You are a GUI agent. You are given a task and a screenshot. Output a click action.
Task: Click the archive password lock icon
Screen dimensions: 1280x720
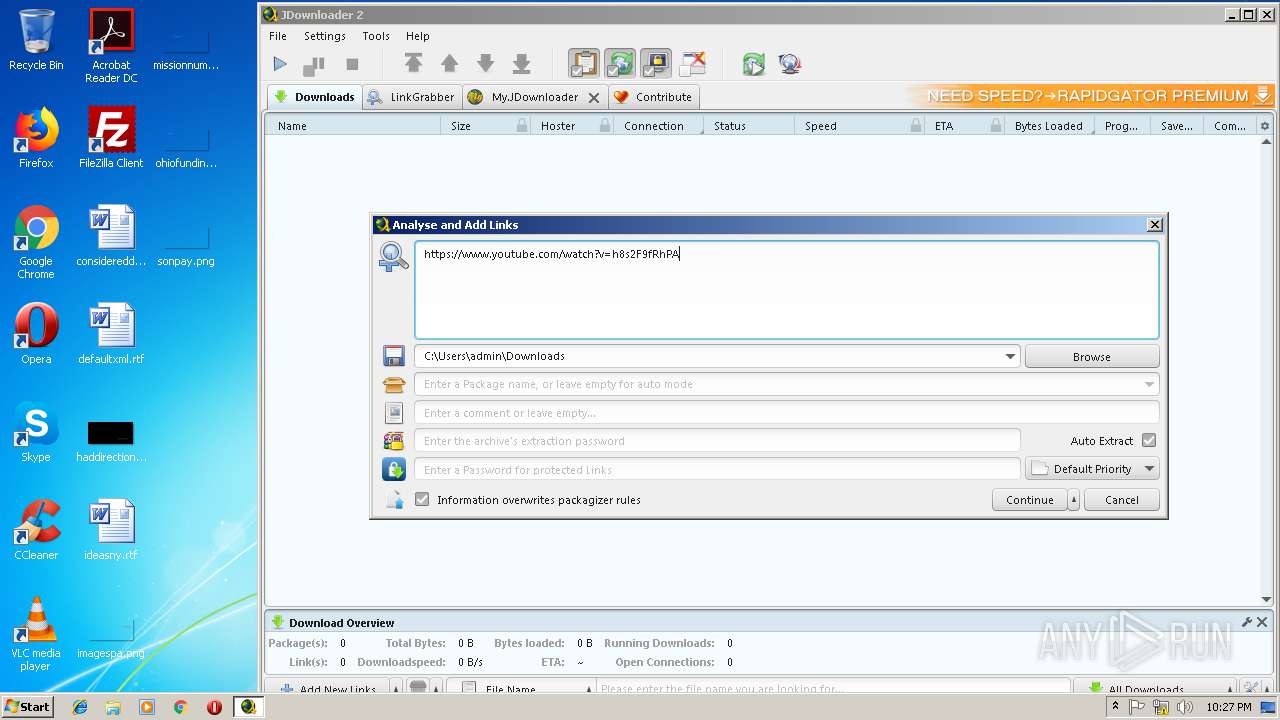pyautogui.click(x=394, y=441)
